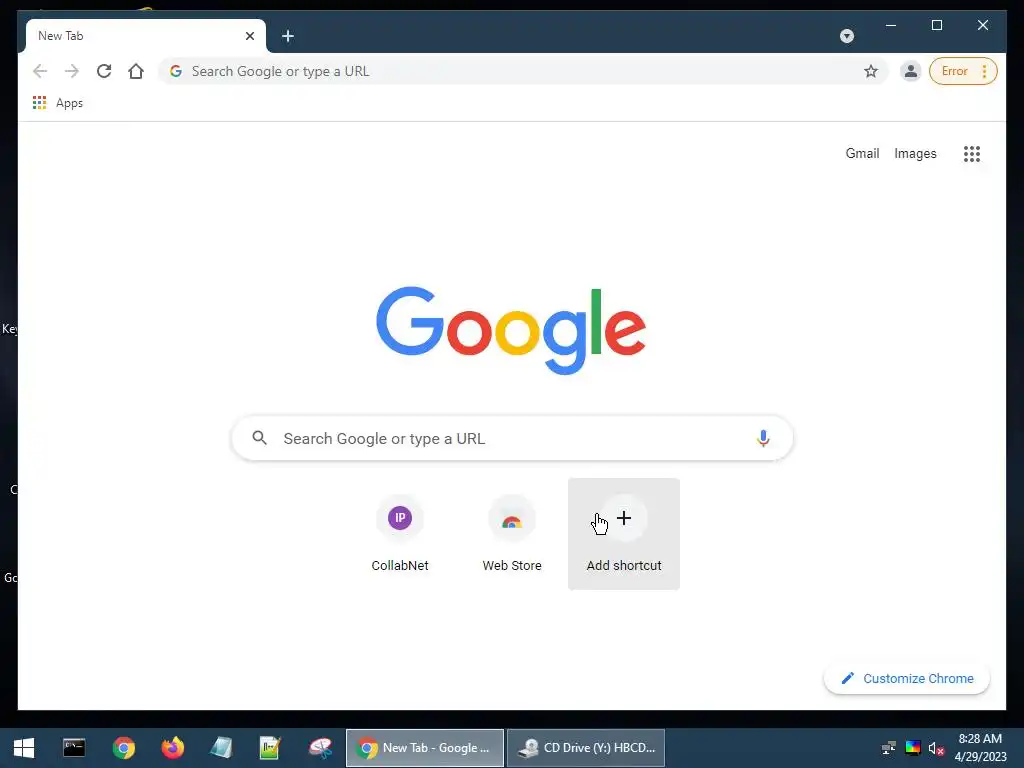
Task: Start voice search with microphone icon
Action: [763, 438]
